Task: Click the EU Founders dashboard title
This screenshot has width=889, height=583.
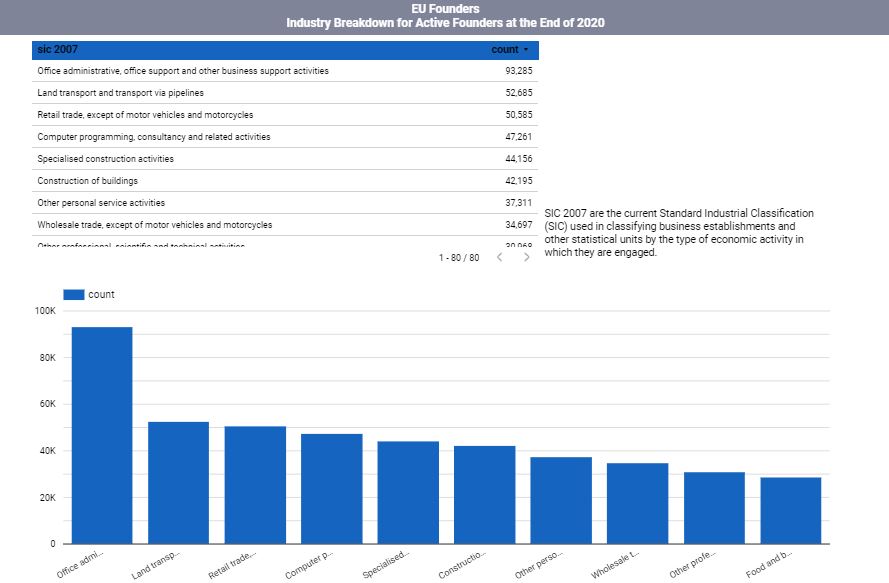Action: pyautogui.click(x=444, y=8)
